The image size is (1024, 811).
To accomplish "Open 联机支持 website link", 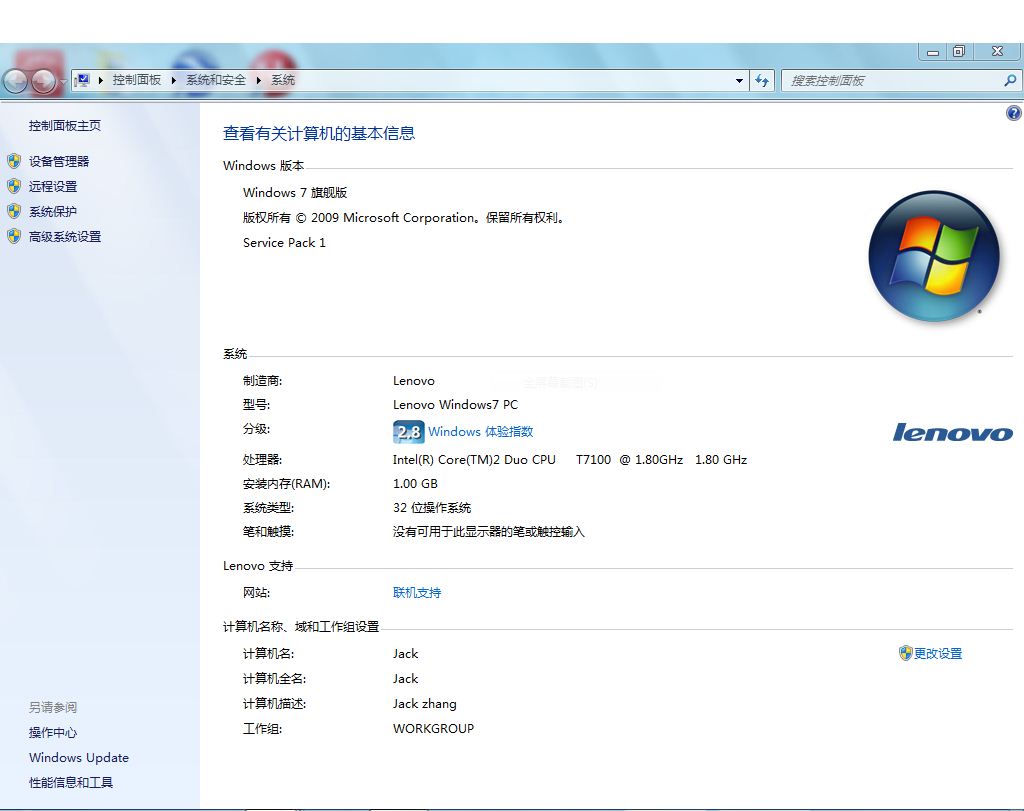I will (417, 592).
